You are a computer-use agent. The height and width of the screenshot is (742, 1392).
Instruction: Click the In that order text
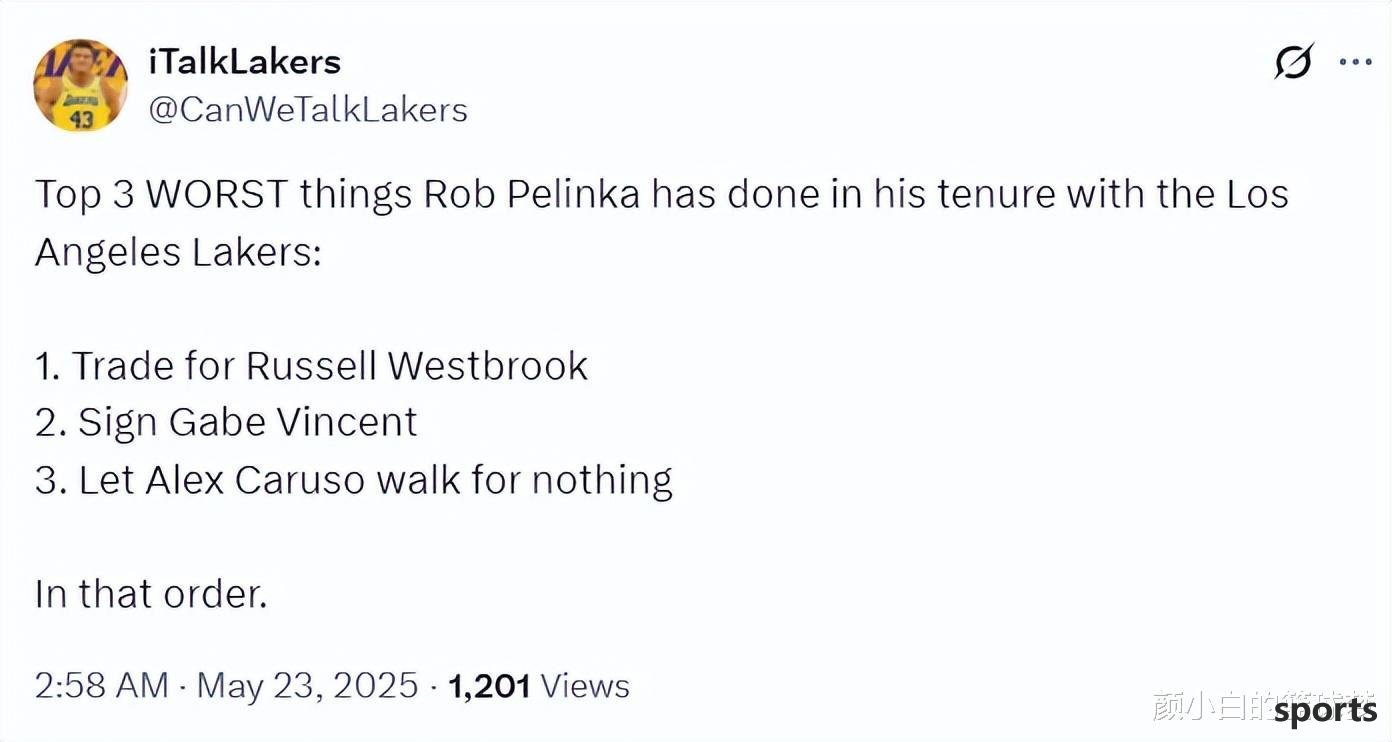151,595
